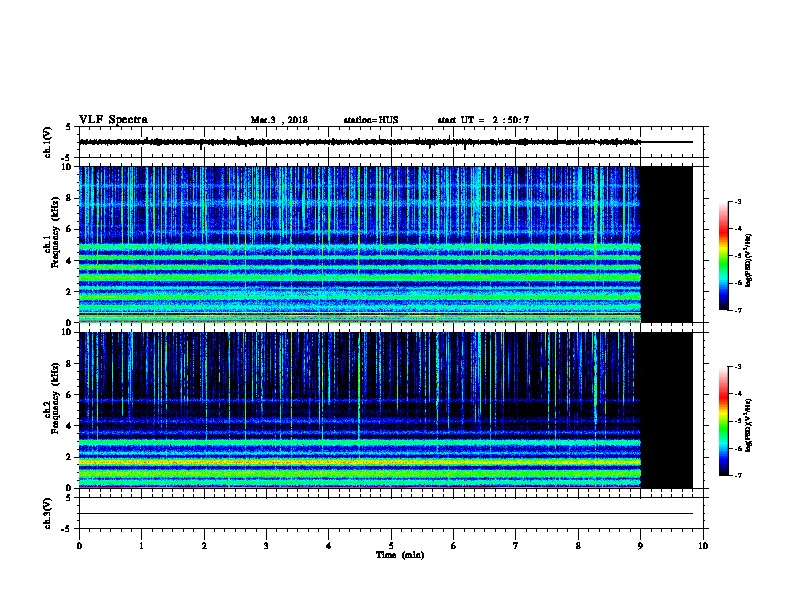
Task: Click the "station=HUS" header label
Action: pos(371,120)
